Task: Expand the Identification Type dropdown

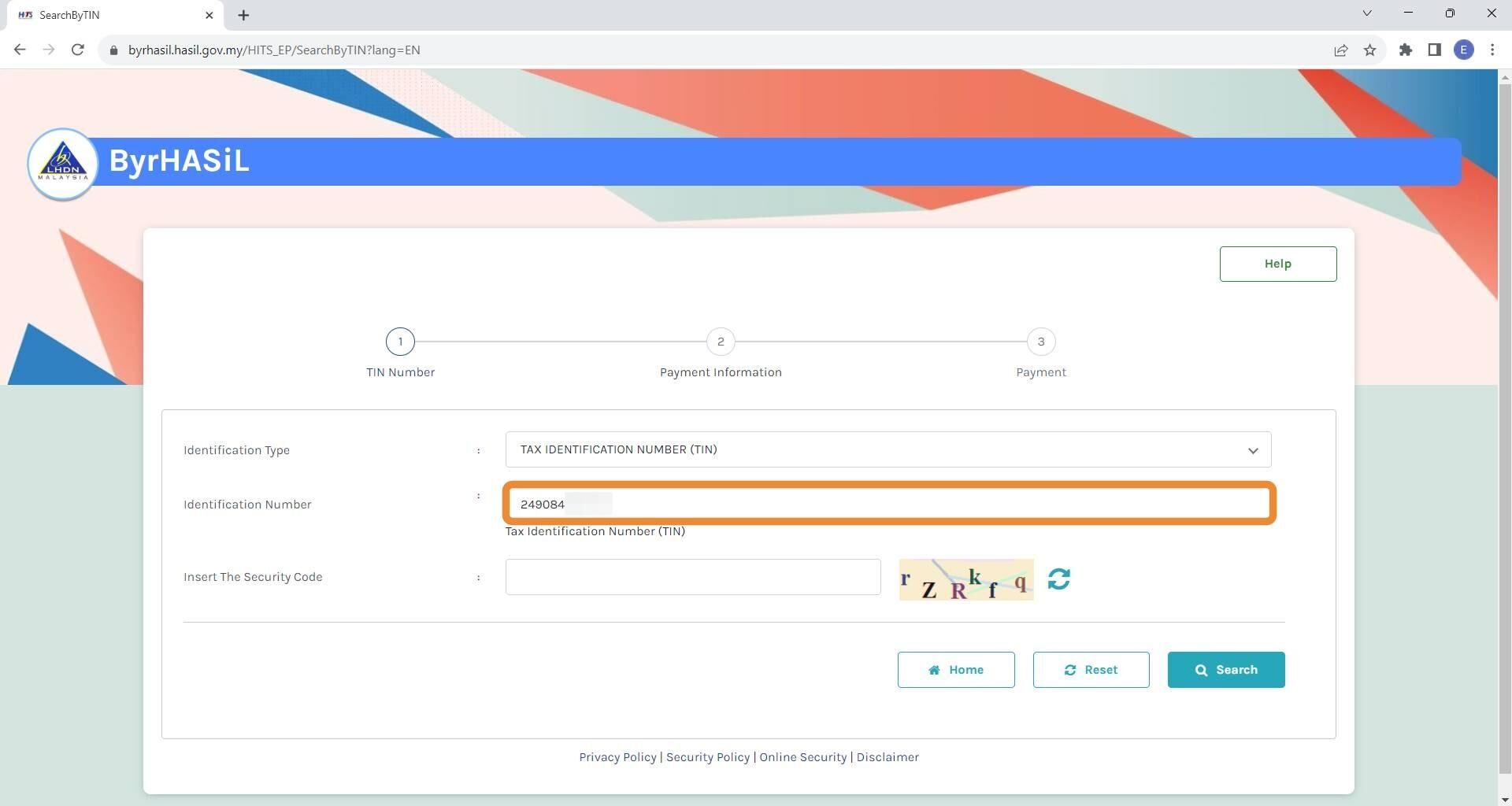Action: click(888, 449)
